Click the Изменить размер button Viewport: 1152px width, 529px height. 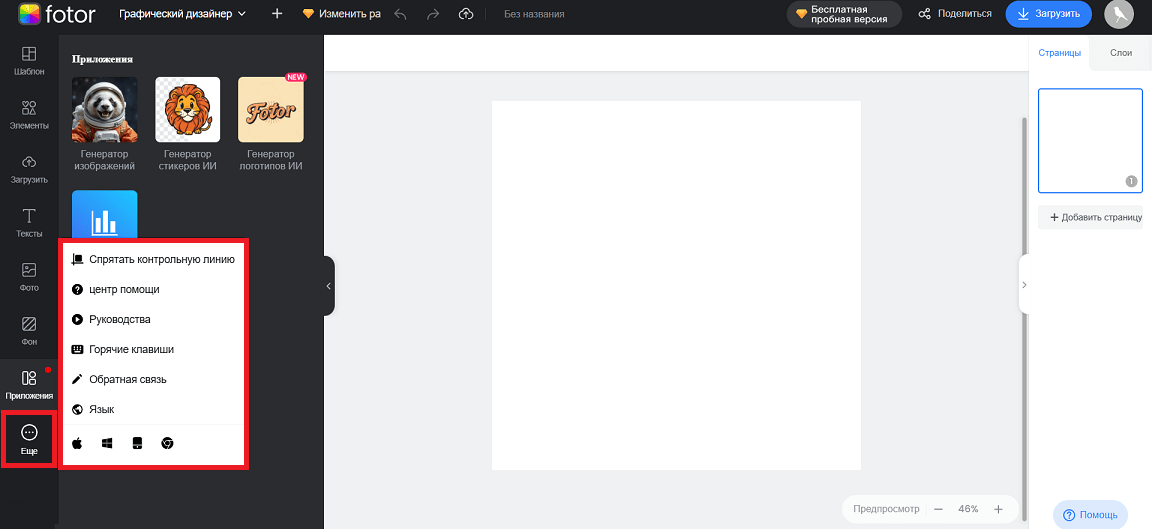[342, 13]
